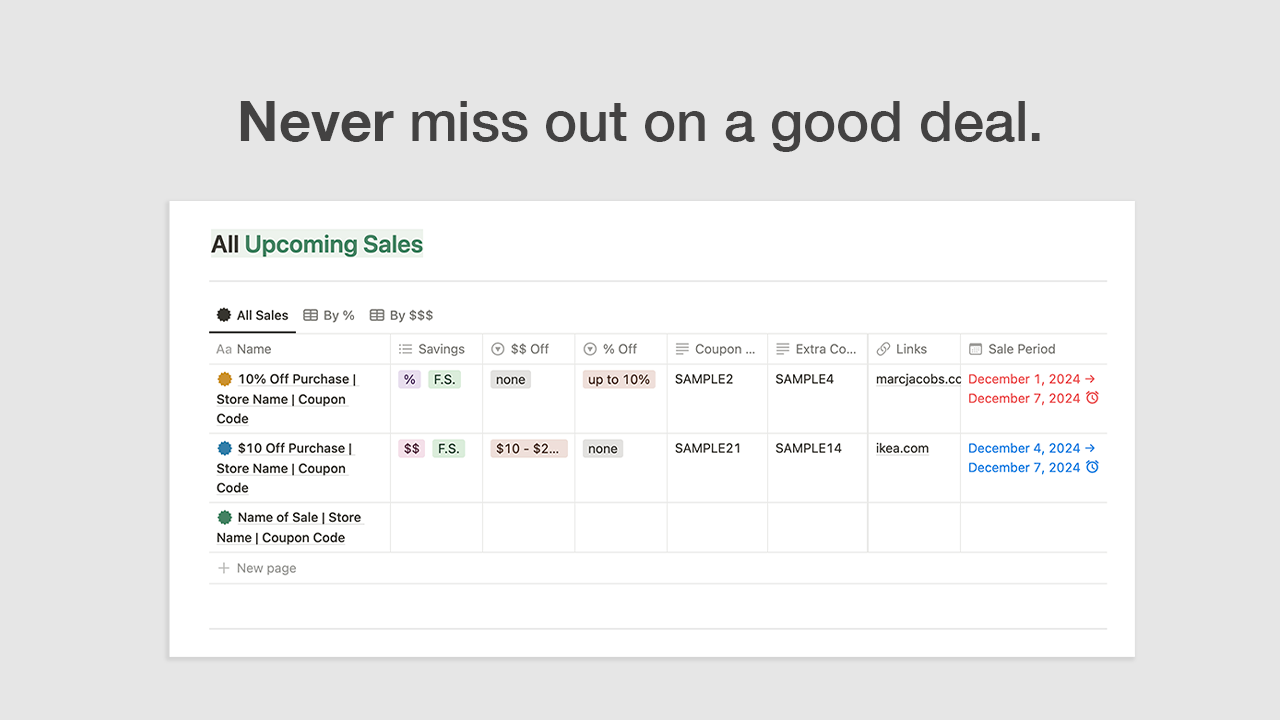Image resolution: width=1280 pixels, height=720 pixels.
Task: Switch to the By % tab
Action: tap(329, 315)
